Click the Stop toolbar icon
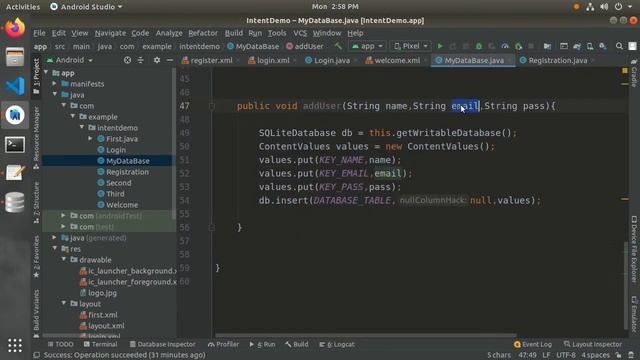 [531, 46]
